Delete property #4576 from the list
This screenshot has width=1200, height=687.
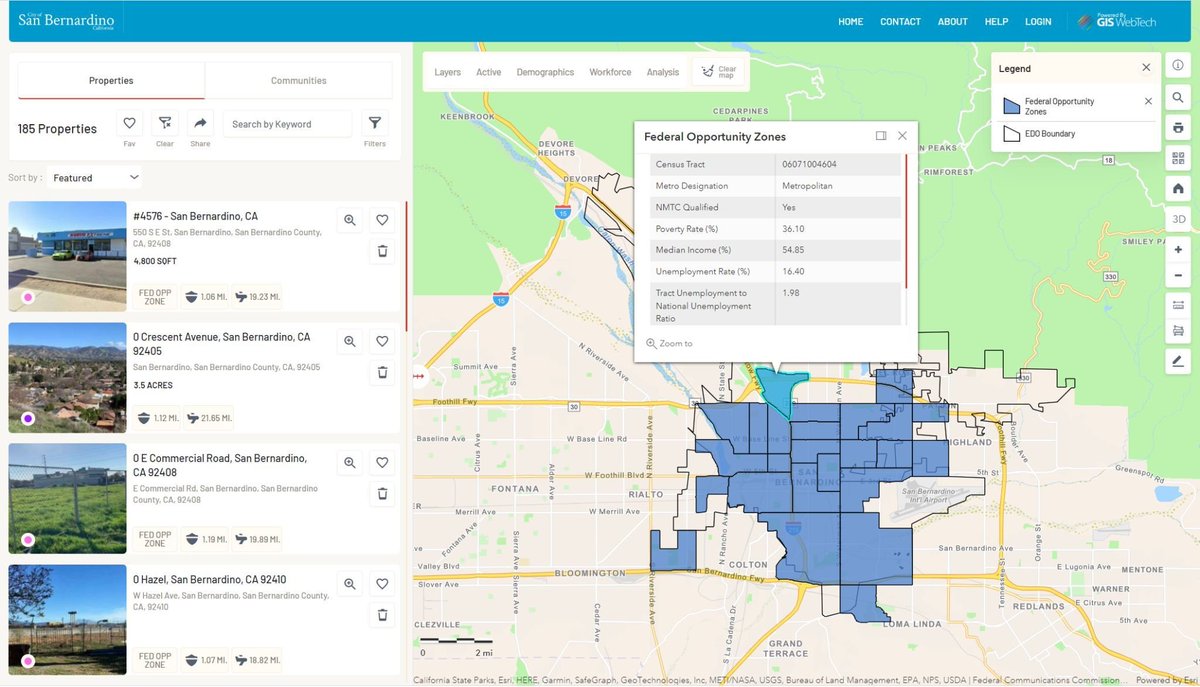pyautogui.click(x=382, y=251)
